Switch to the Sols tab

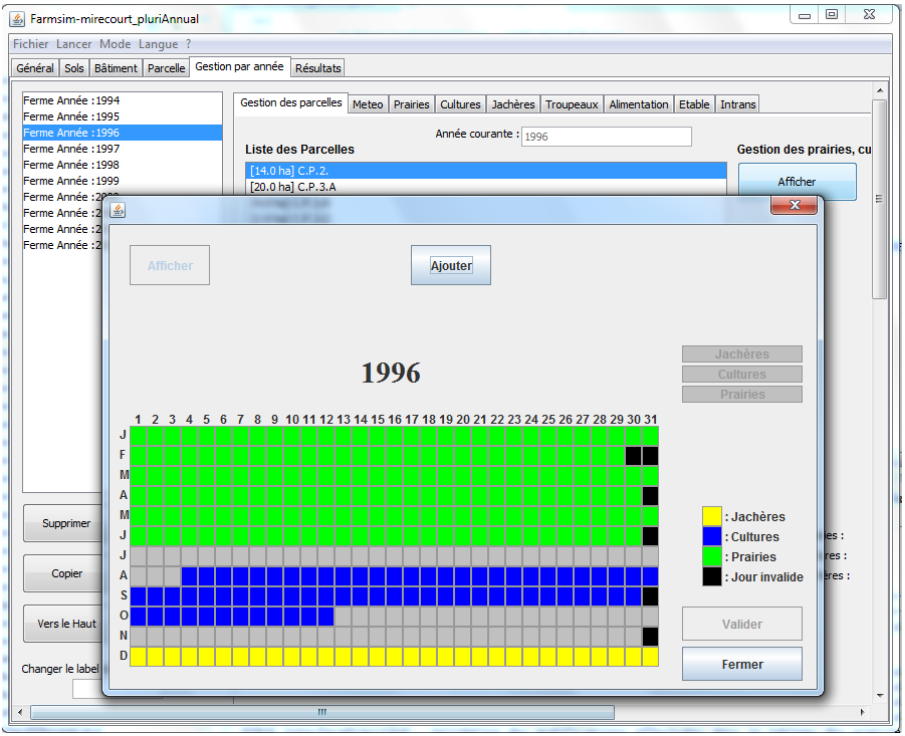pyautogui.click(x=74, y=68)
